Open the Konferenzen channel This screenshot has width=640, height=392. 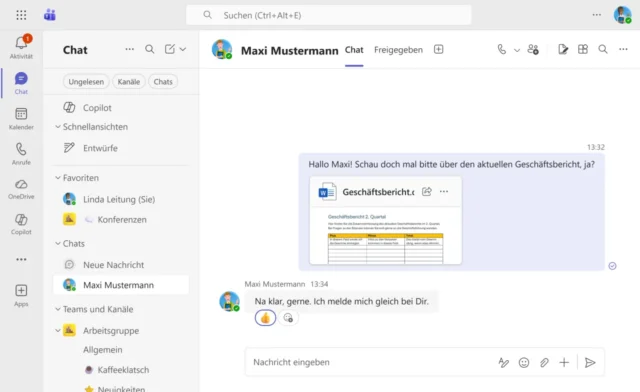pos(121,220)
